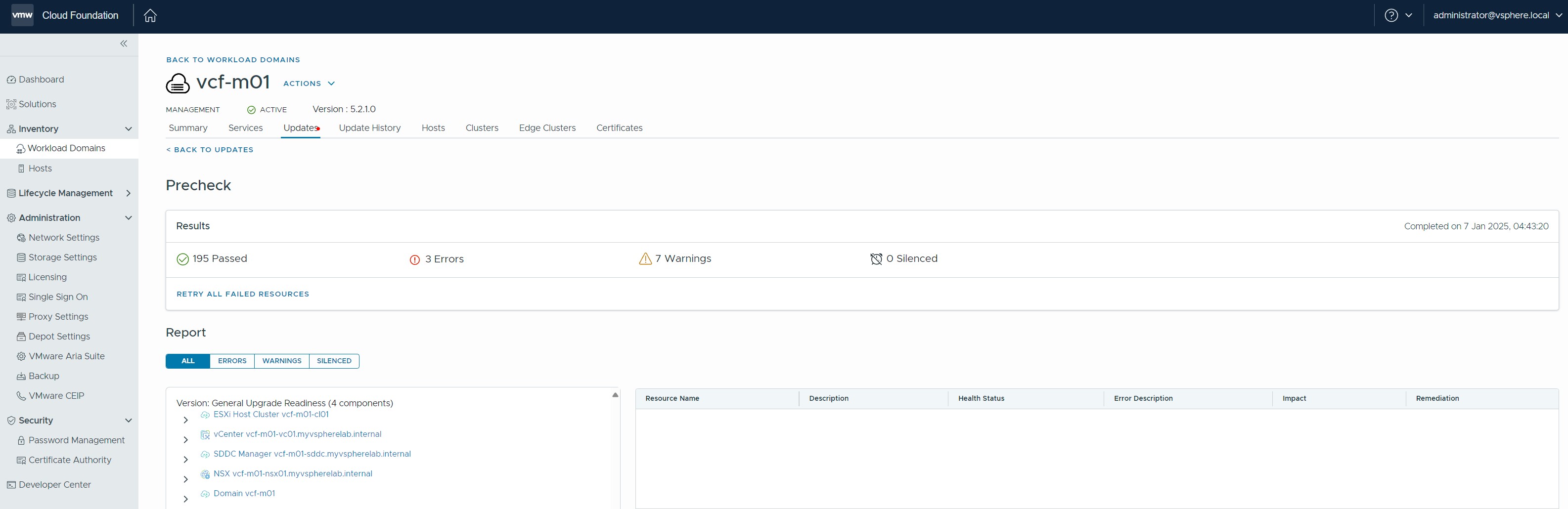Open Storage Settings icon
Viewport: 1568px width, 509px height.
[x=21, y=258]
